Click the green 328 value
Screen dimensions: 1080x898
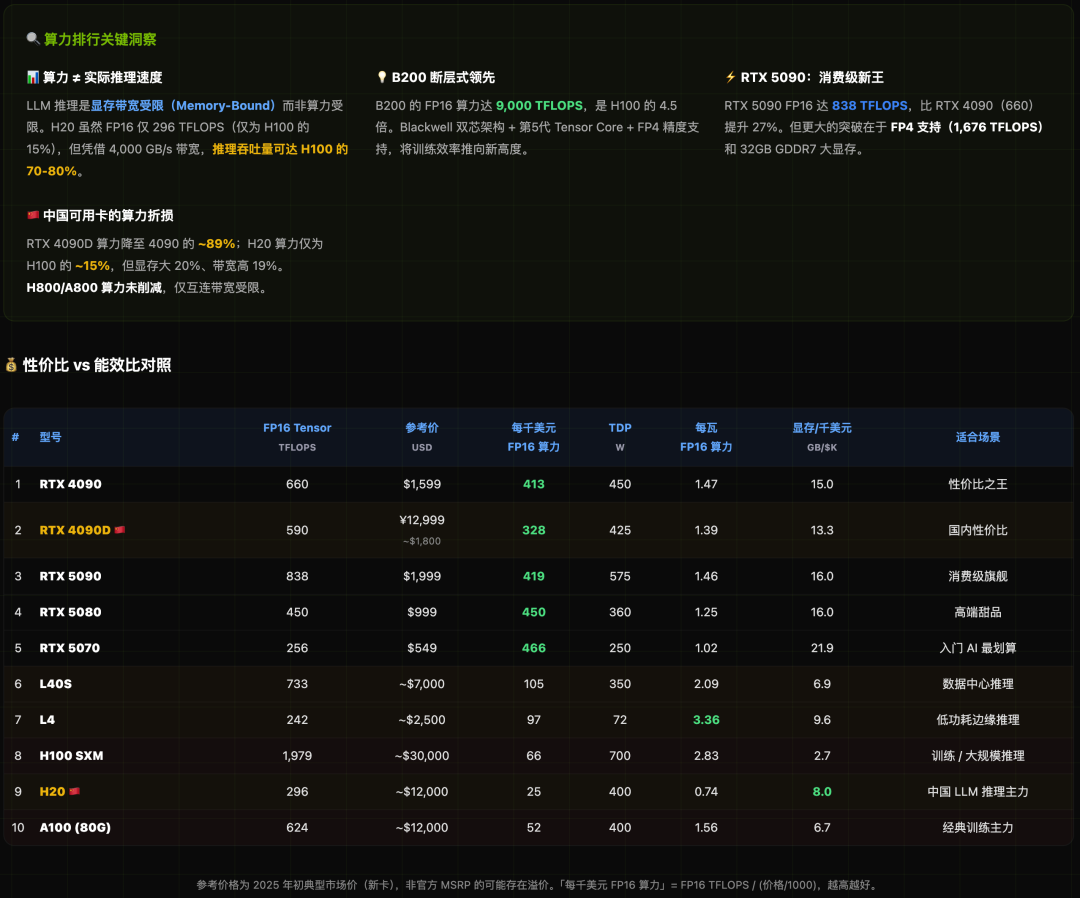point(533,530)
